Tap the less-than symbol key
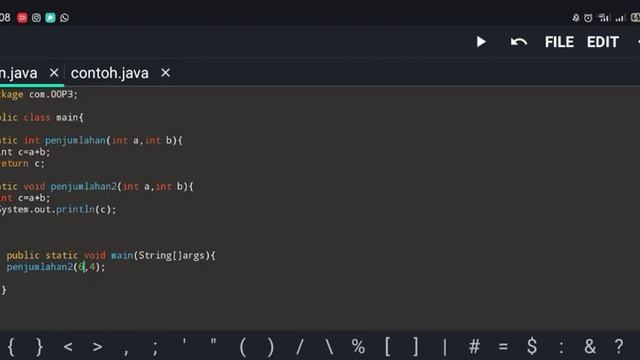Screen dimensions: 640x360 click(68, 347)
